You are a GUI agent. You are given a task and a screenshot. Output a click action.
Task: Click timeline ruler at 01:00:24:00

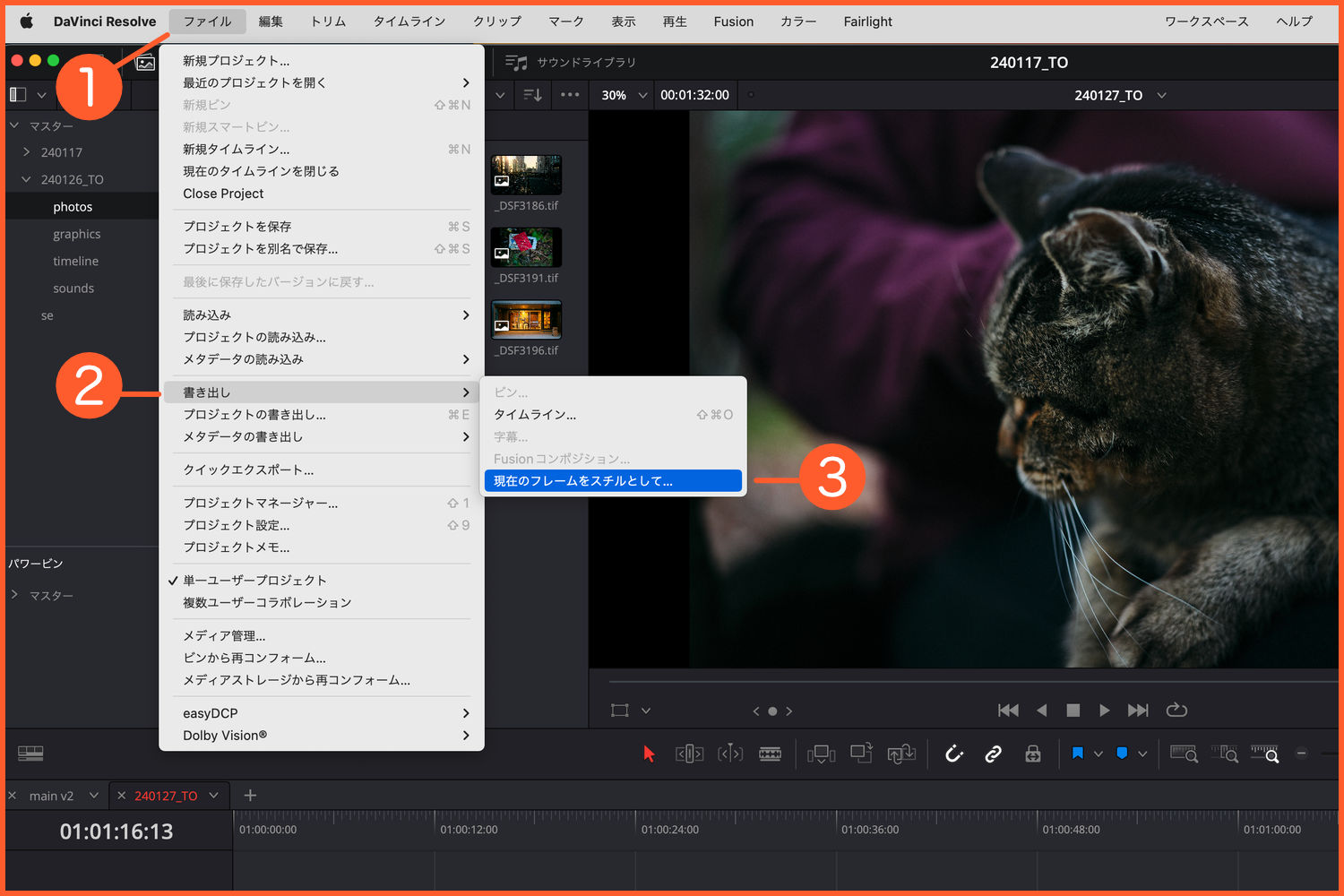(669, 830)
